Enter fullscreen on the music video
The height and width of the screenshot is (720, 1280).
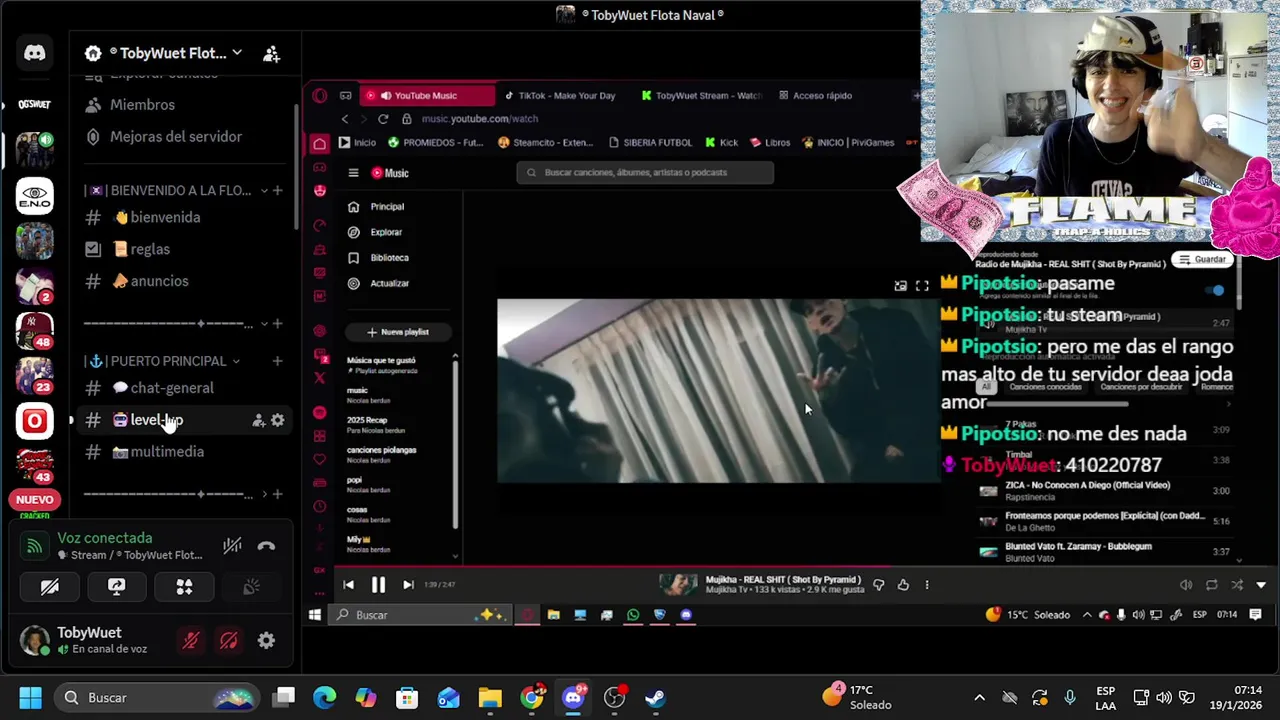[x=922, y=286]
